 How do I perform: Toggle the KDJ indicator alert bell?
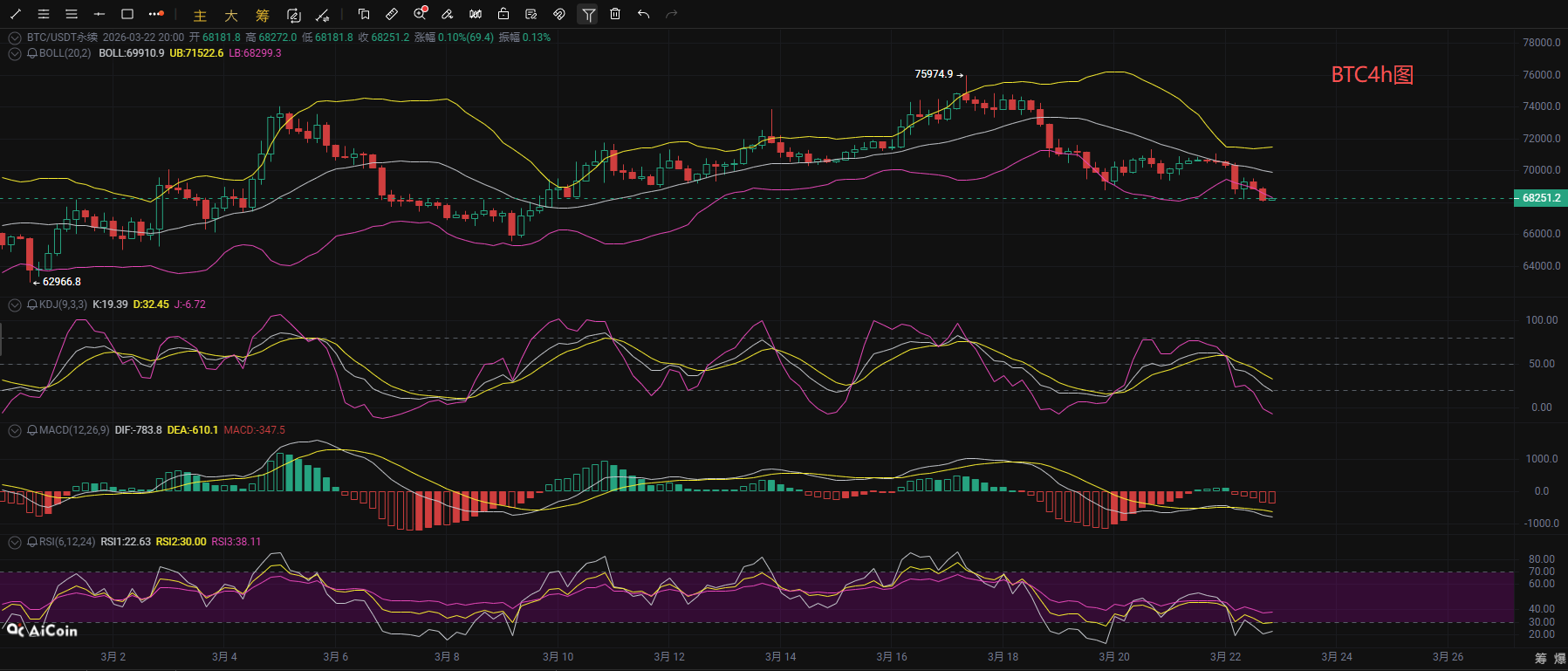32,305
